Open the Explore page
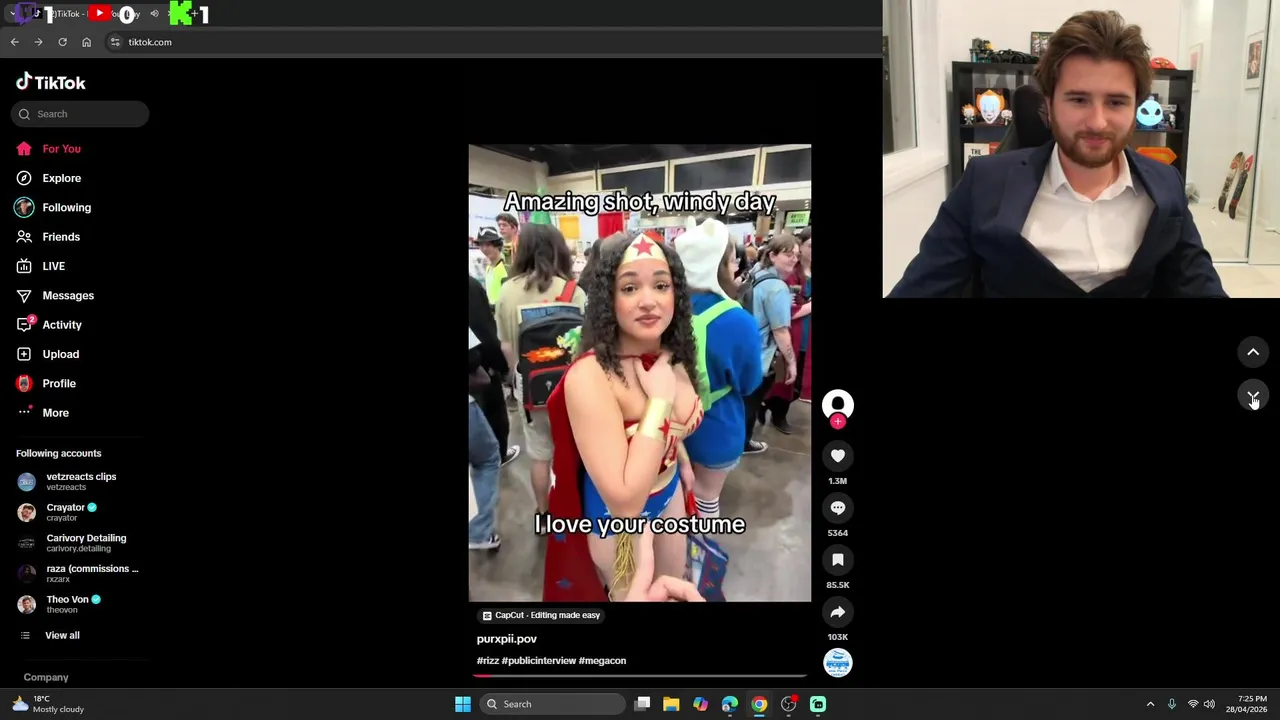The image size is (1280, 720). (48, 178)
